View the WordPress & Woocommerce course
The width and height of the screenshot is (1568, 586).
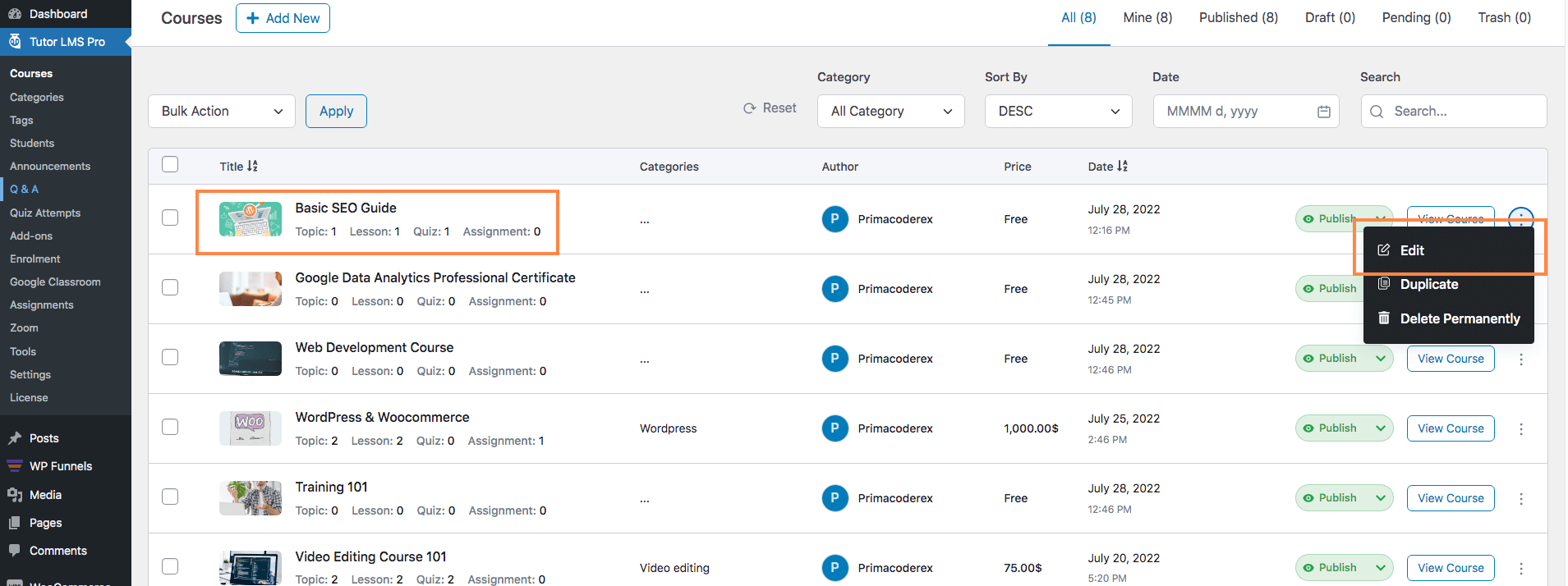1451,428
